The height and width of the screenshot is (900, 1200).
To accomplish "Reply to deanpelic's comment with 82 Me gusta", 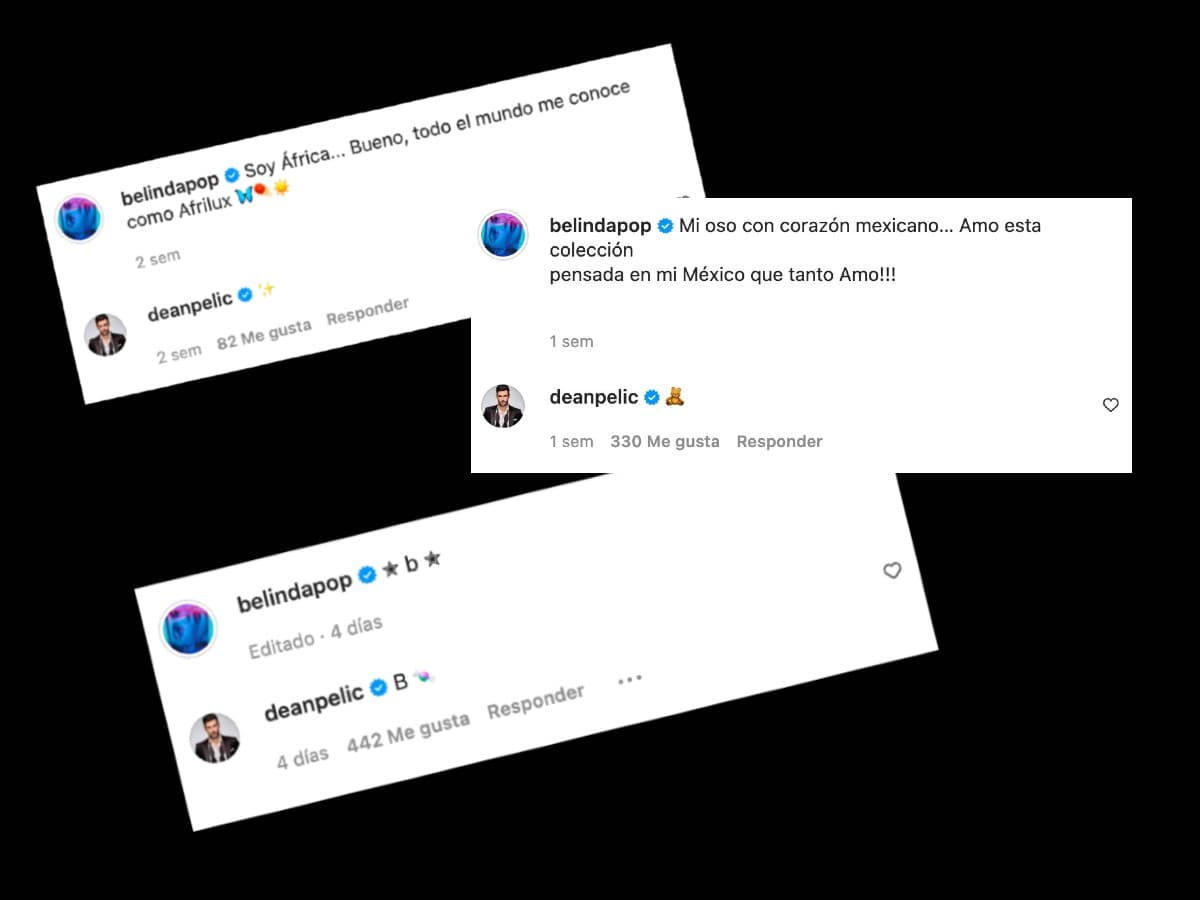I will 368,312.
